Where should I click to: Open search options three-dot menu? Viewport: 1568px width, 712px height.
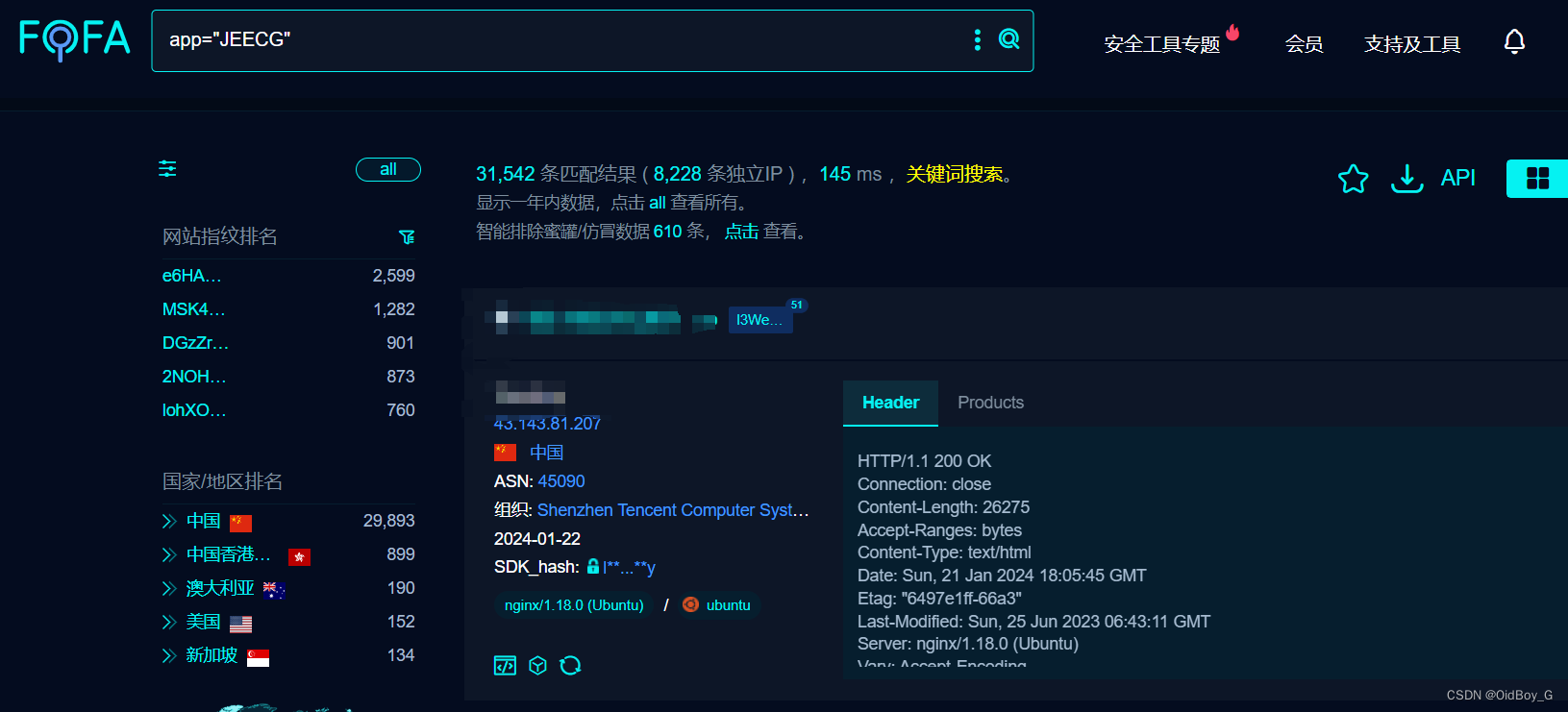978,39
